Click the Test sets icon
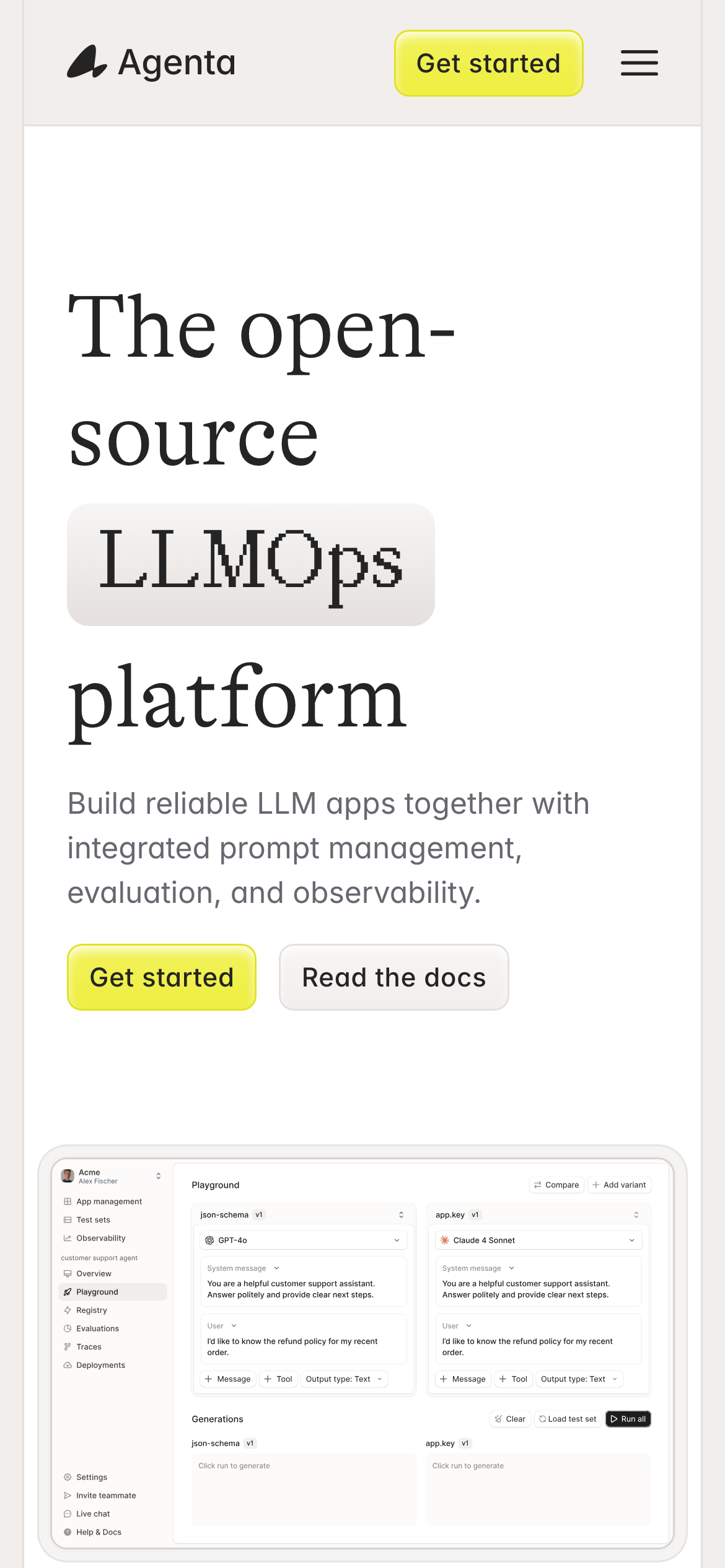The image size is (725, 1568). tap(68, 1219)
